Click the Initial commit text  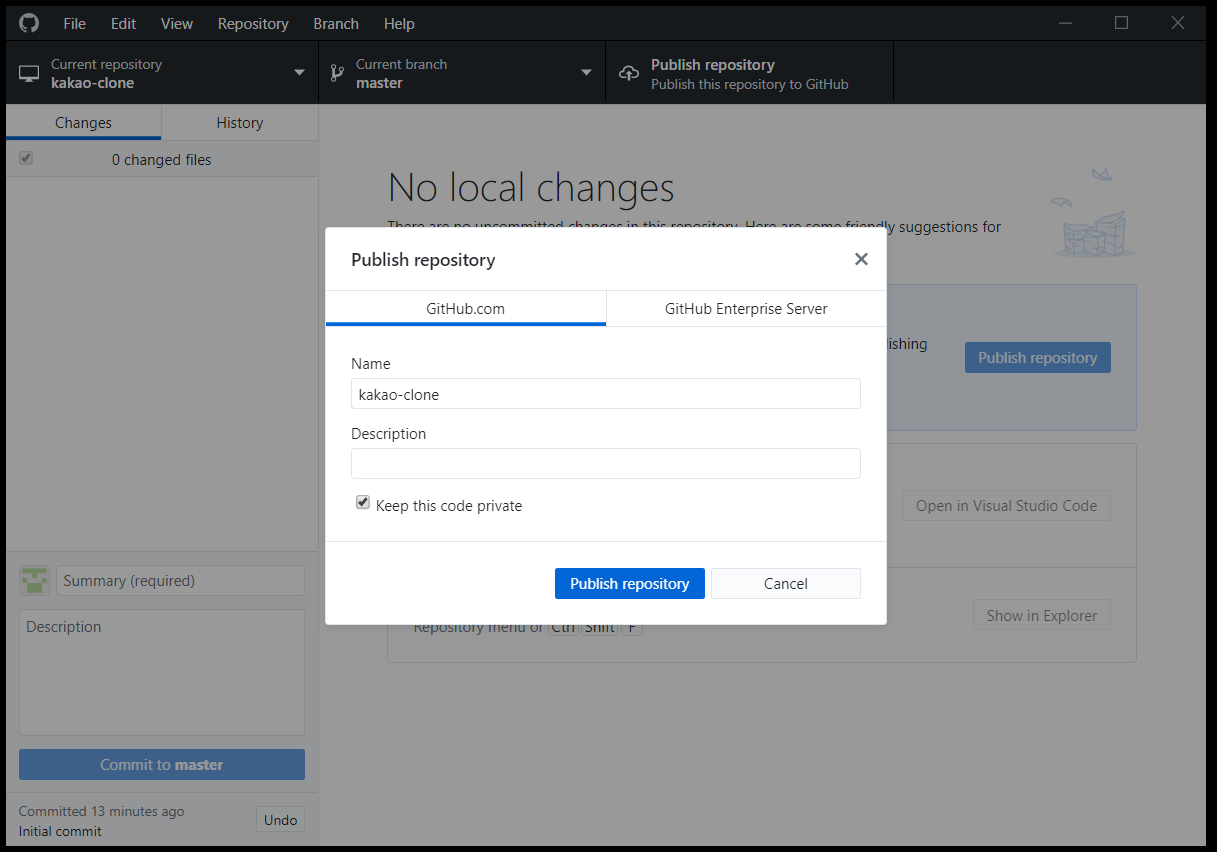coord(60,831)
